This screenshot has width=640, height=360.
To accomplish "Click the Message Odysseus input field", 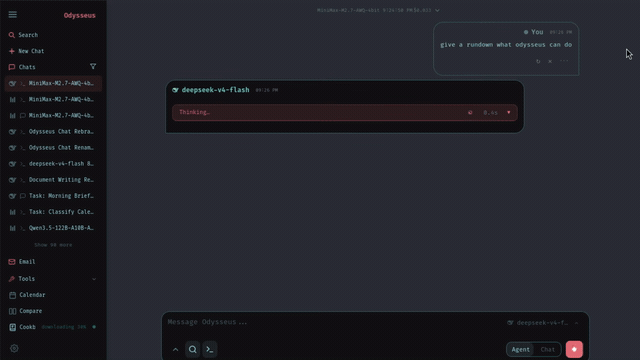I will click(x=335, y=322).
